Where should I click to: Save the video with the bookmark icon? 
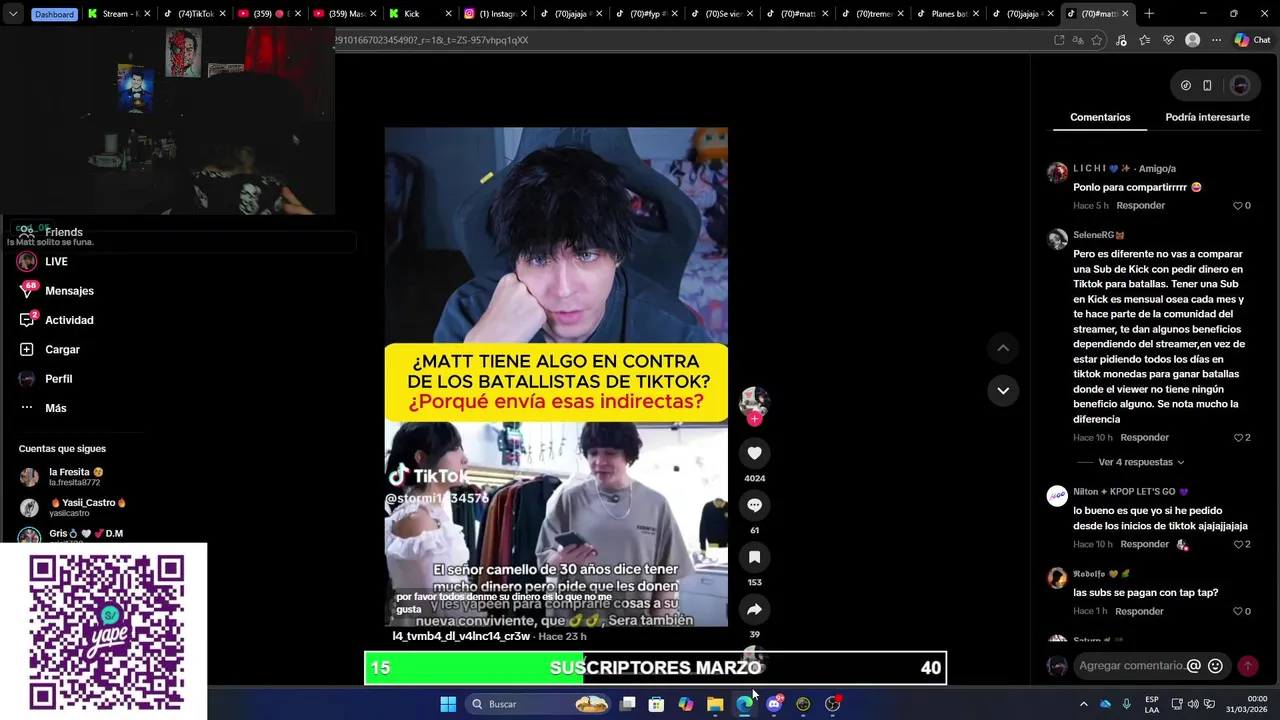pos(754,557)
